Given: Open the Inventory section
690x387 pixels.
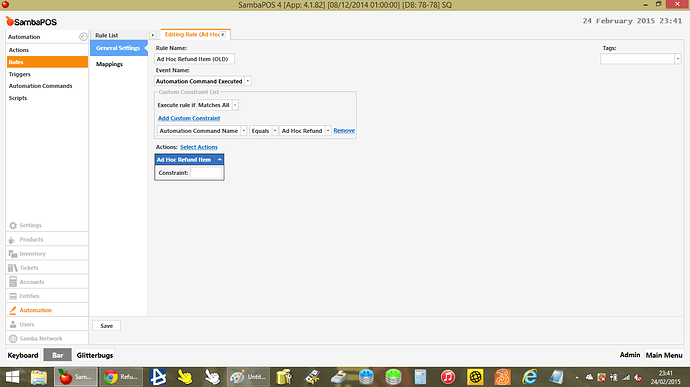Looking at the screenshot, I should (47, 254).
